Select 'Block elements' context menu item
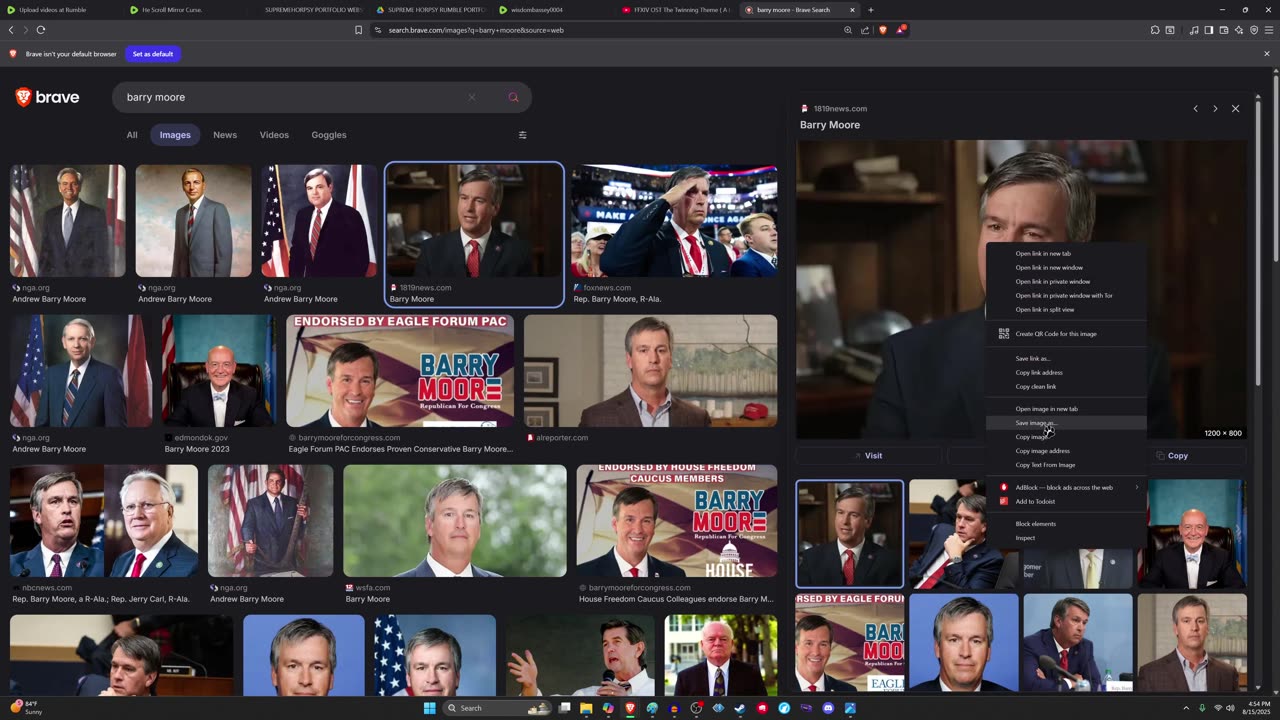 click(x=1066, y=524)
